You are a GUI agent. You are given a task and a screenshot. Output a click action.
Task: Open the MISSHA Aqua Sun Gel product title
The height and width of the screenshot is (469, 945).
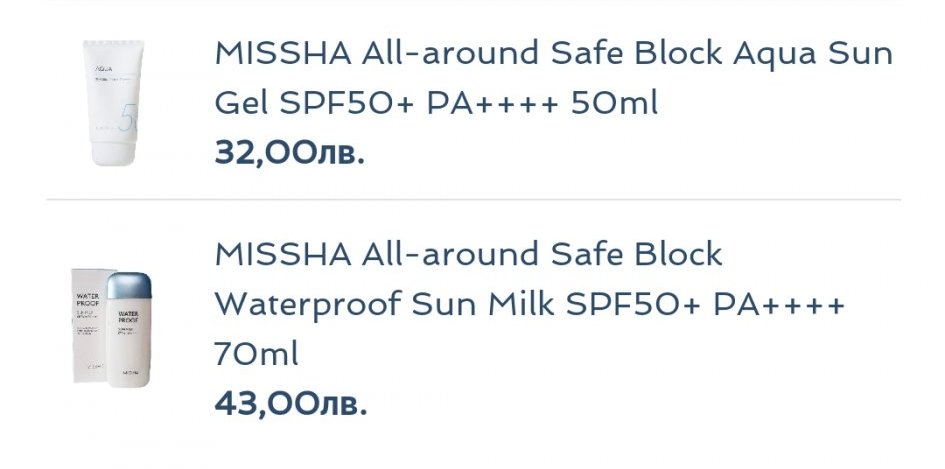pyautogui.click(x=553, y=77)
